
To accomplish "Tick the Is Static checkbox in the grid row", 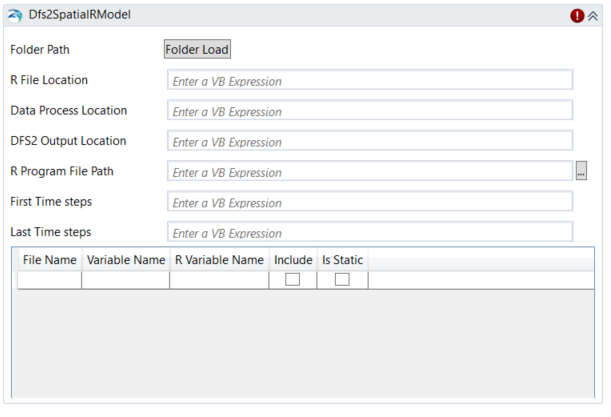I will (x=342, y=279).
